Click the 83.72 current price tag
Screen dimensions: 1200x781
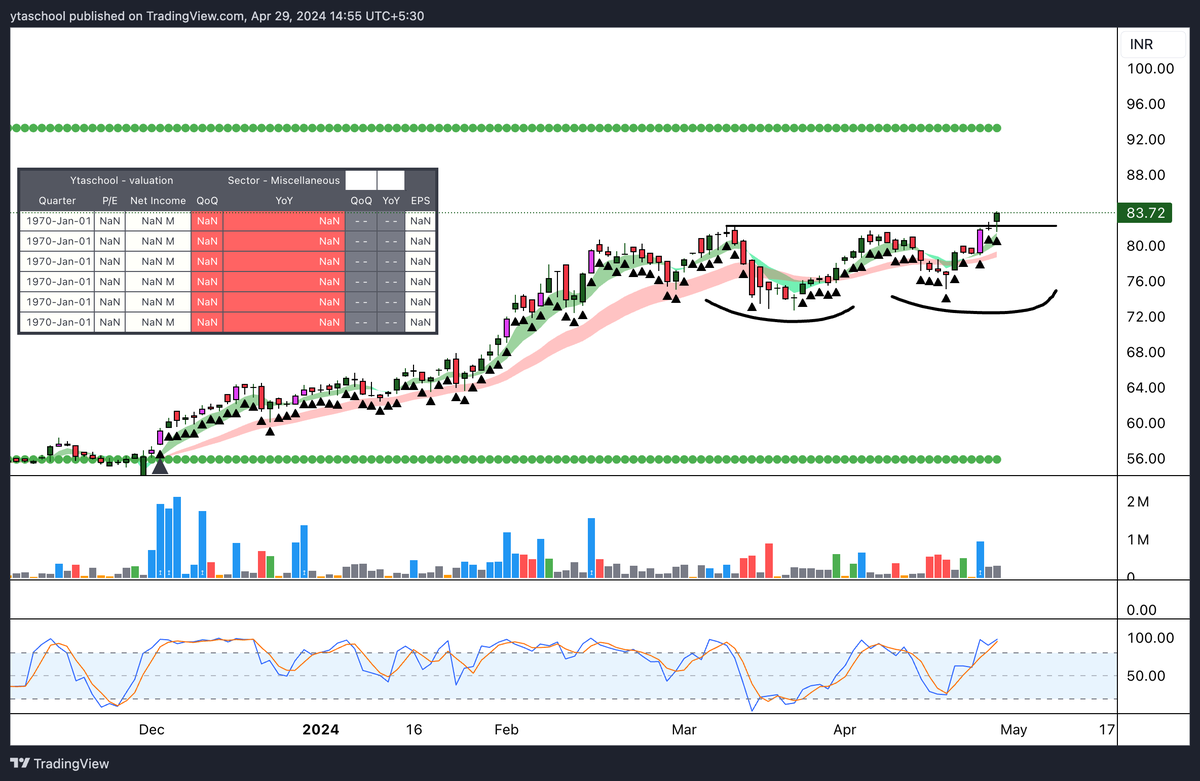click(1147, 213)
